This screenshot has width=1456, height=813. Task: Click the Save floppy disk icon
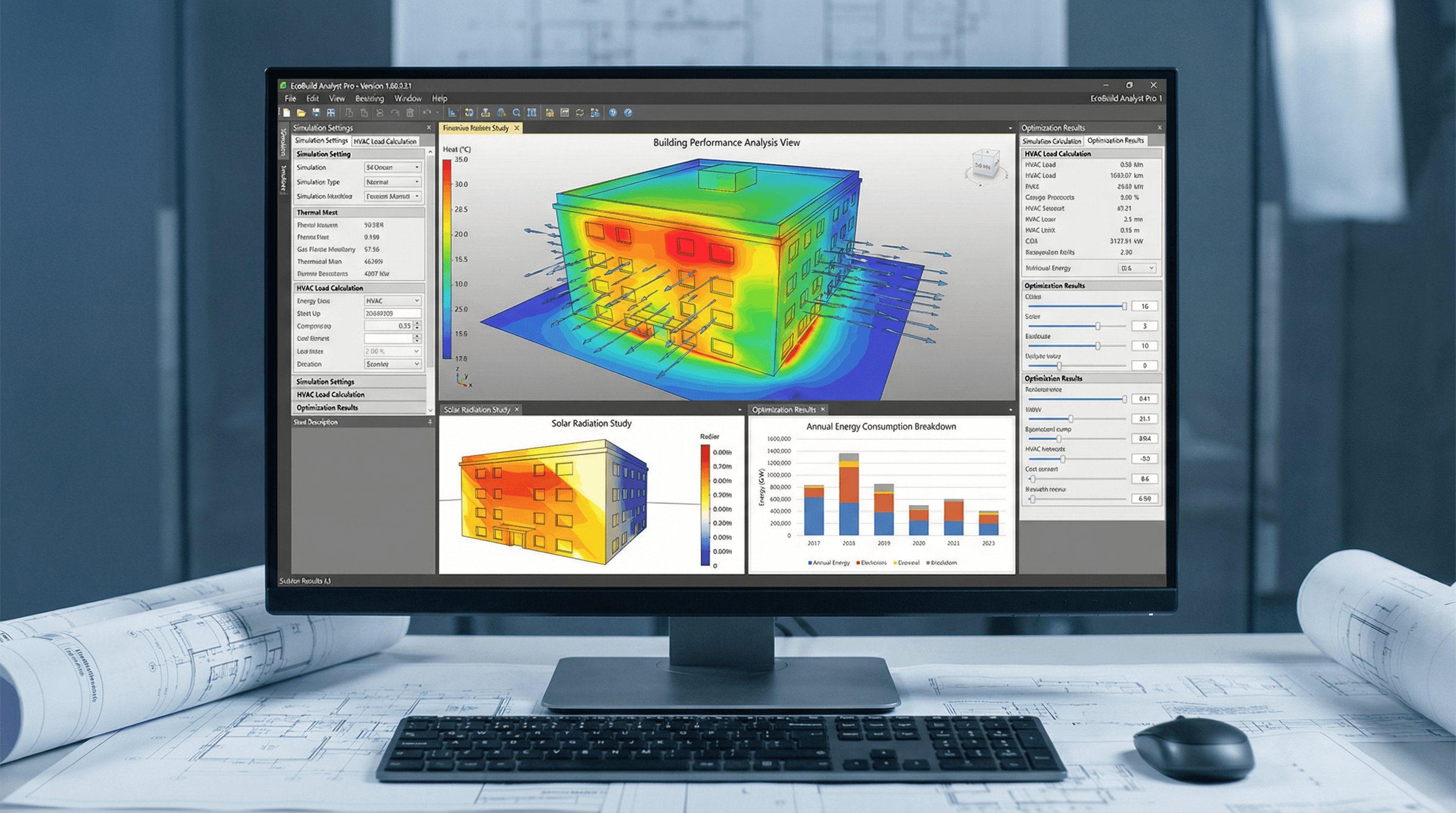316,113
